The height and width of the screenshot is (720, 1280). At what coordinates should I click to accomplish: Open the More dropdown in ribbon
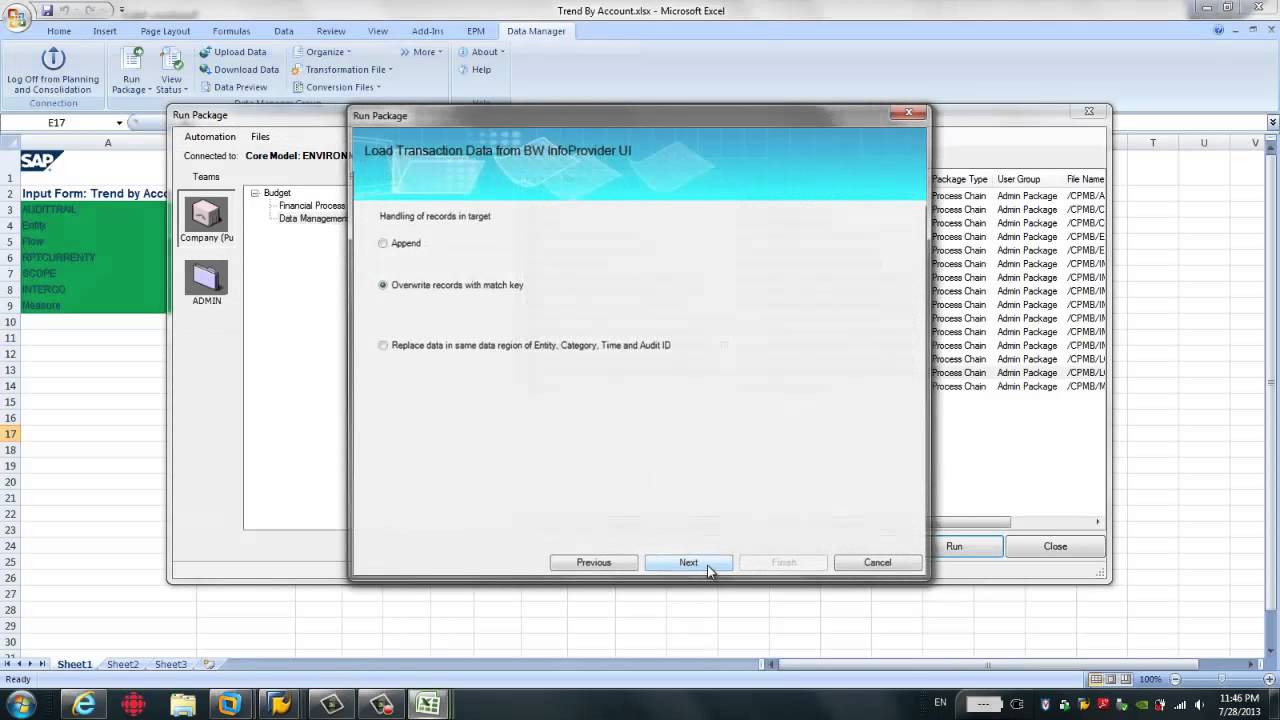[x=423, y=52]
